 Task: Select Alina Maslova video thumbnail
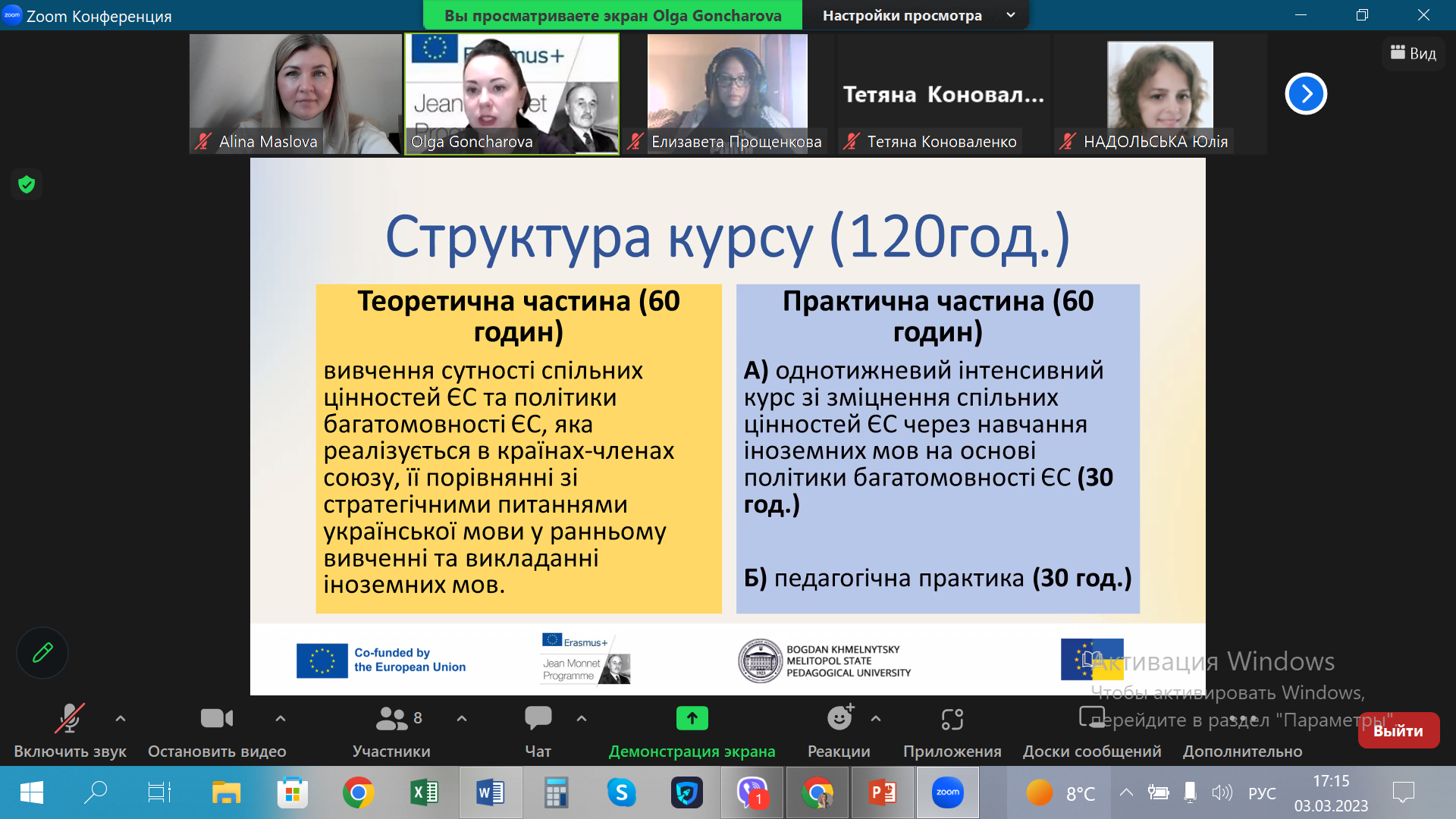(295, 93)
